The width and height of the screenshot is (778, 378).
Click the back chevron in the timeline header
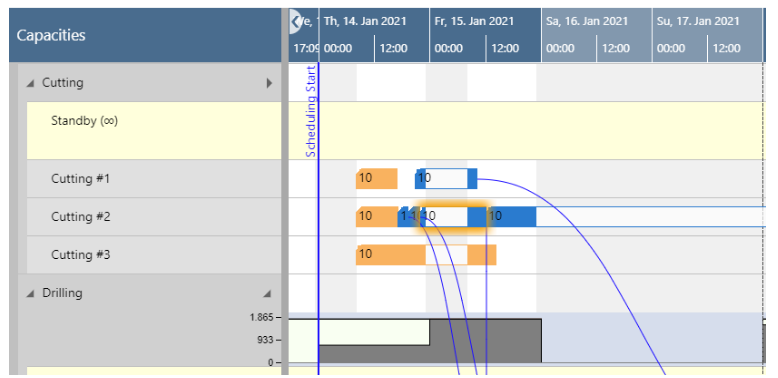point(295,21)
